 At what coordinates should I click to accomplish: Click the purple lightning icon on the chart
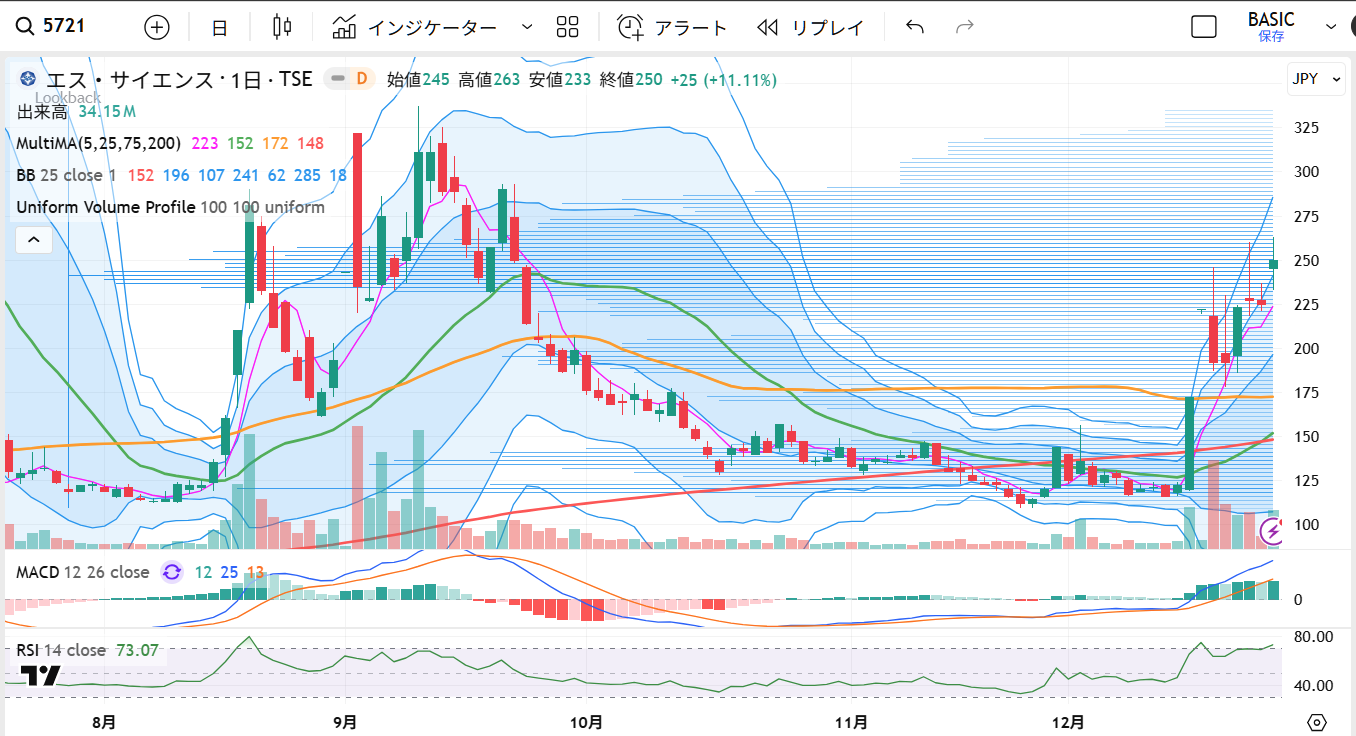[x=1273, y=532]
